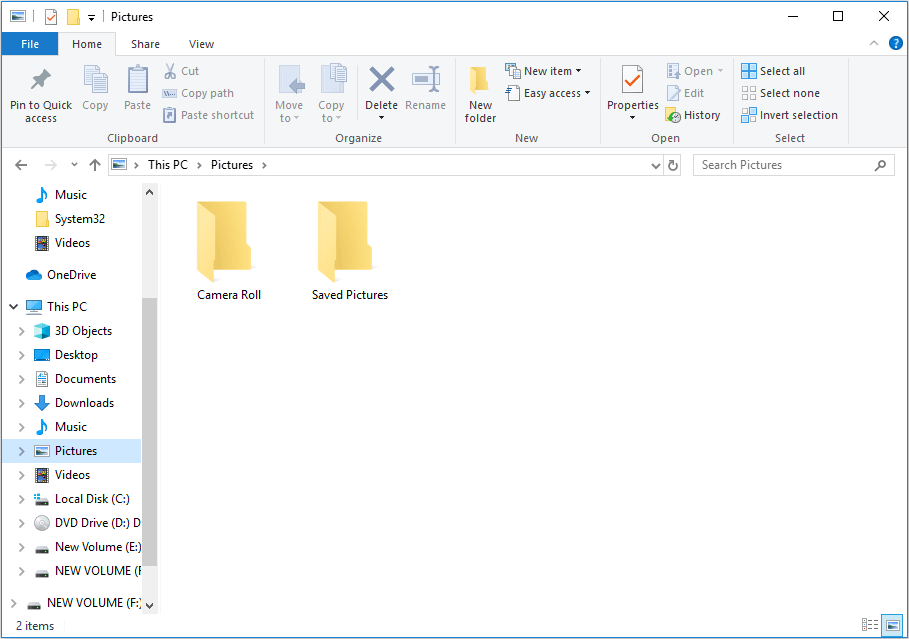Screen dimensions: 909x639
Task: Click the Copy ribbon icon
Action: coord(95,81)
